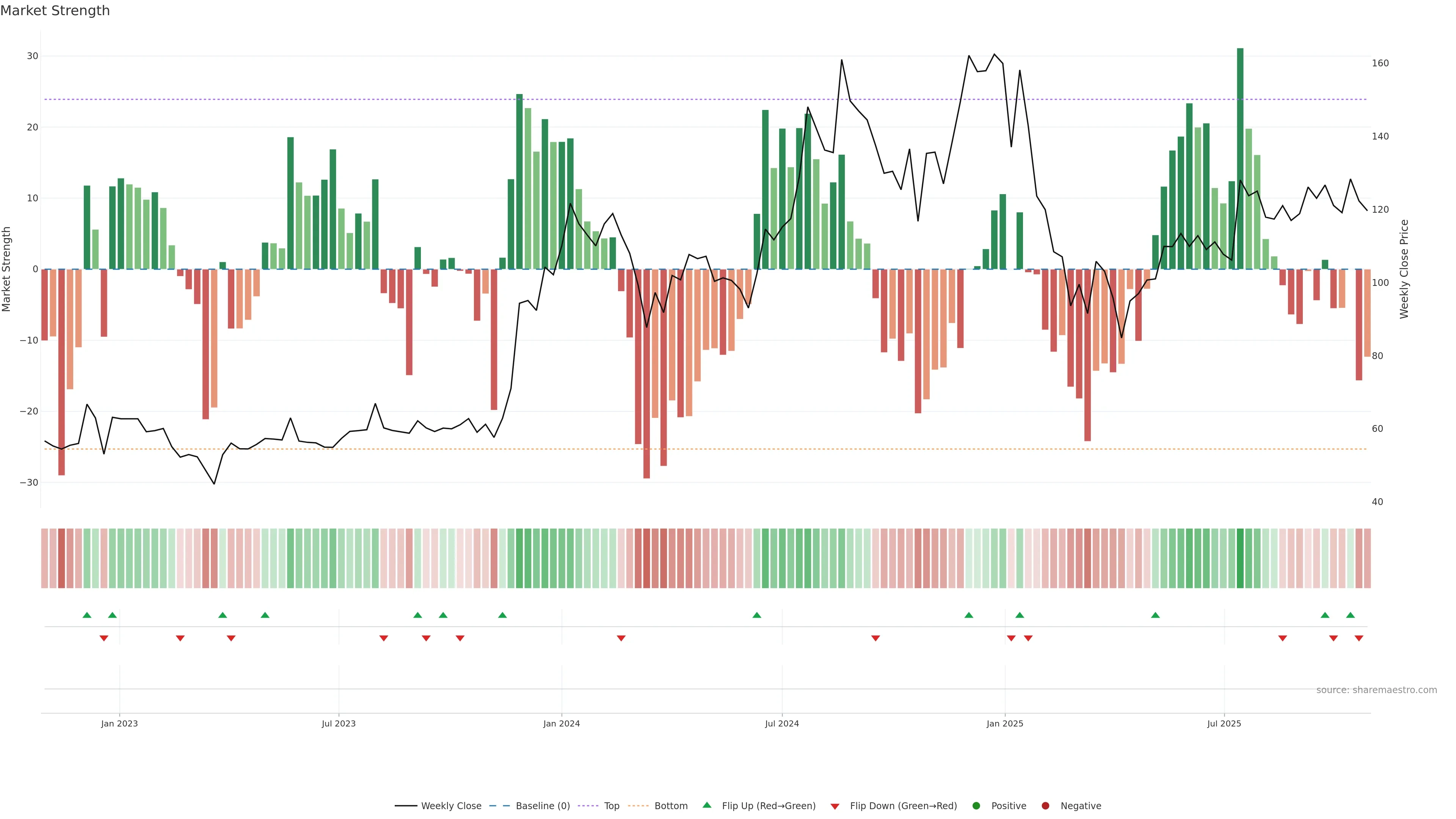Click the first green flip-up triangle marker
Image resolution: width=1456 pixels, height=819 pixels.
[86, 615]
